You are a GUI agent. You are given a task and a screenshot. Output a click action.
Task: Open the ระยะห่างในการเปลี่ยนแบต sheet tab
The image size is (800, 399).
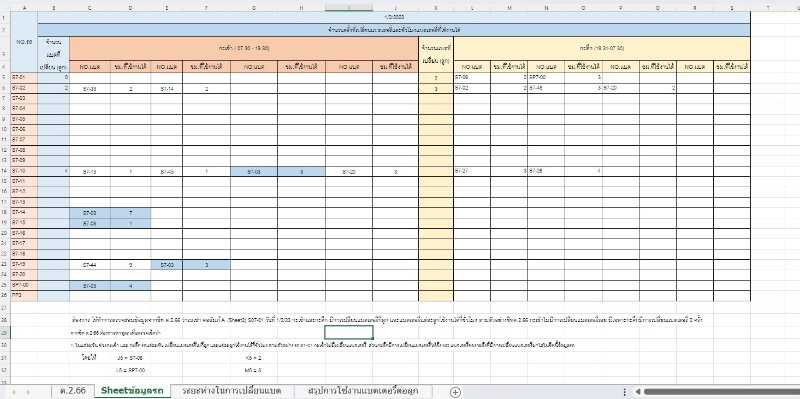232,391
